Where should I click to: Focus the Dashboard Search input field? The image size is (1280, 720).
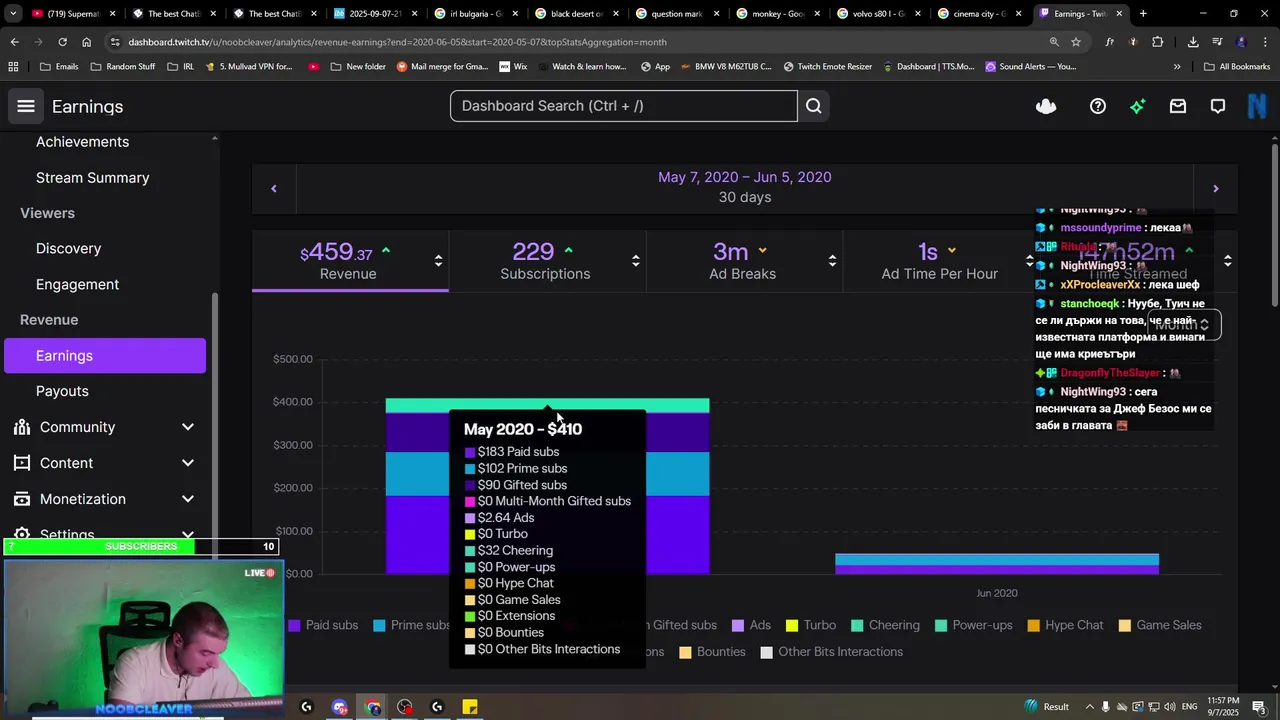click(x=624, y=106)
